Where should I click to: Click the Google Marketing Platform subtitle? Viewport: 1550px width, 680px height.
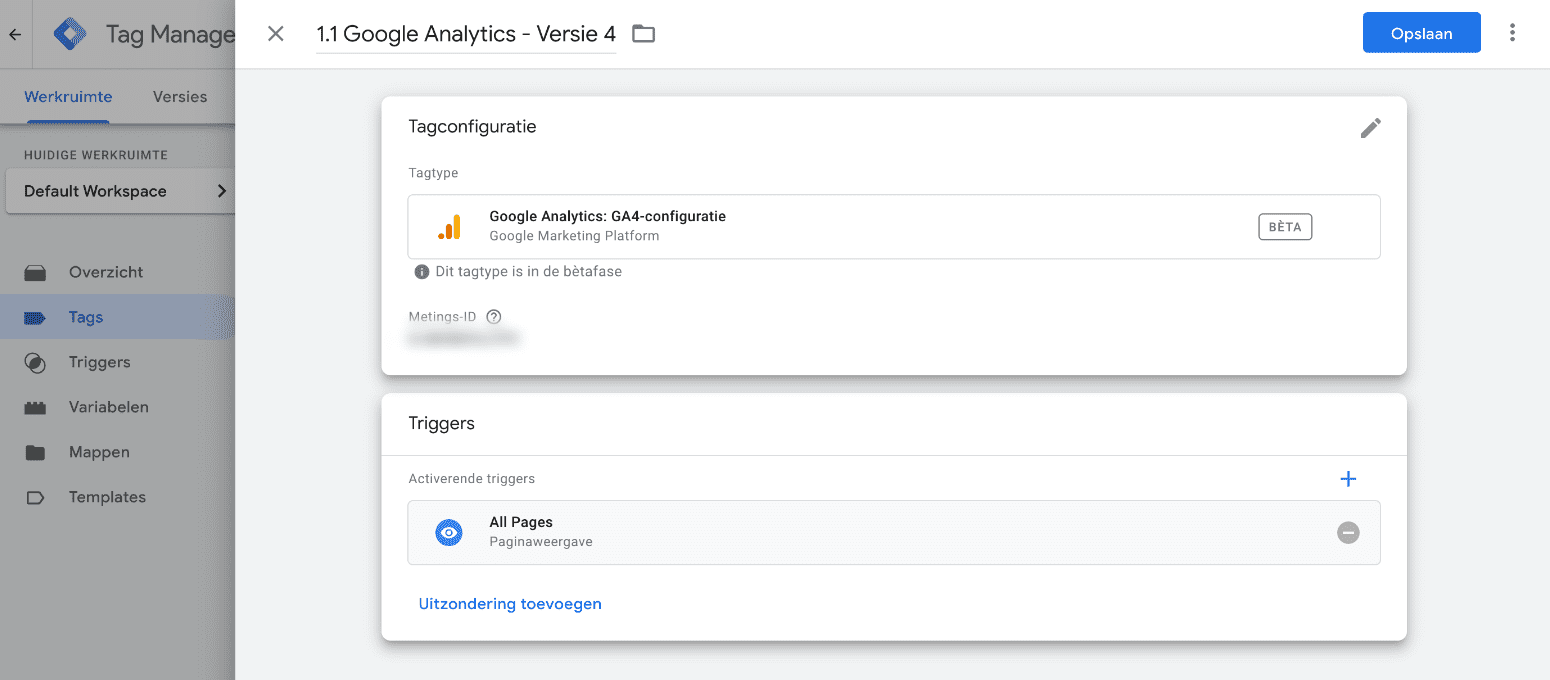click(x=574, y=236)
